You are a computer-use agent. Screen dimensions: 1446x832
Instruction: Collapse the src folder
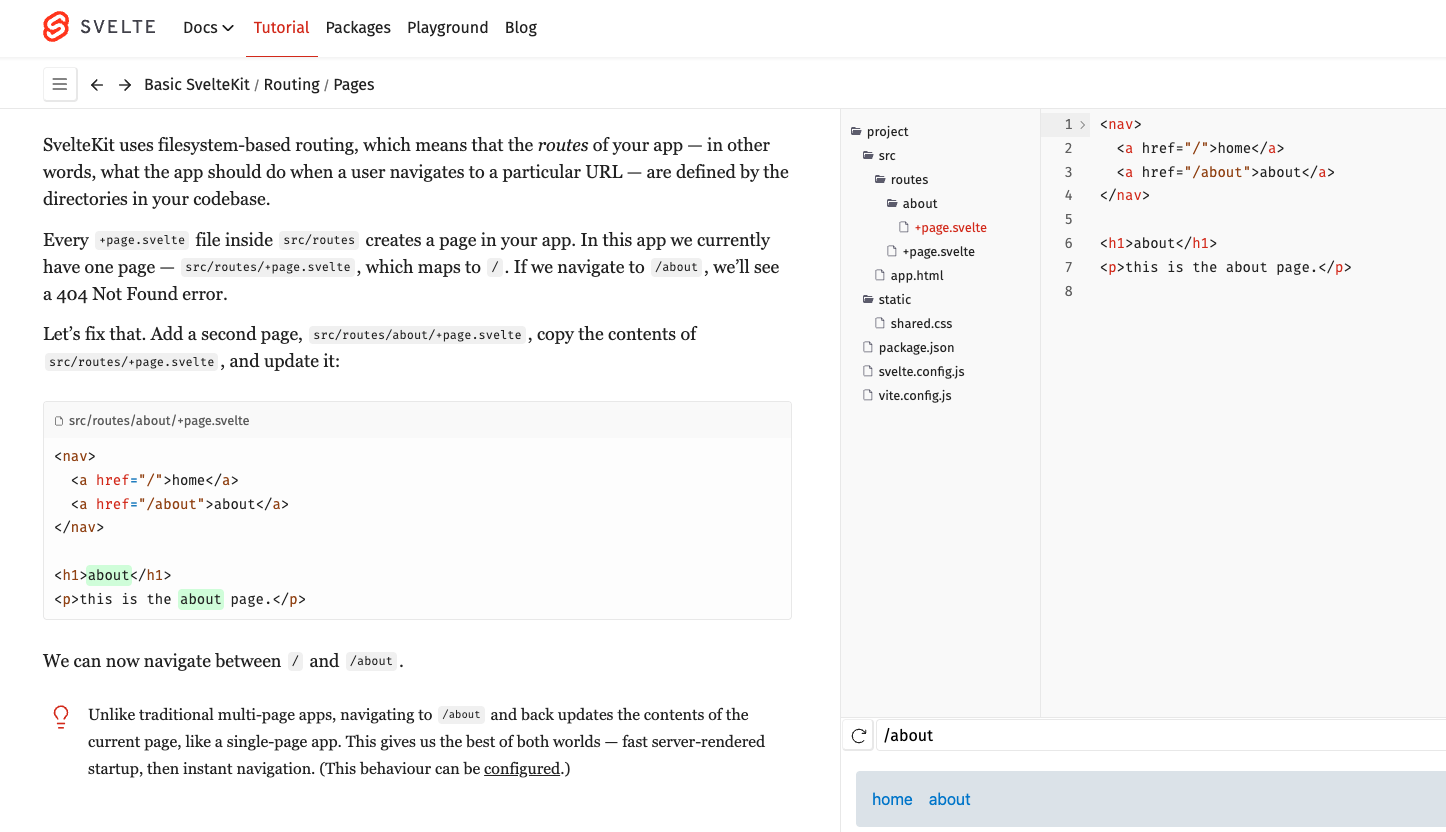[x=880, y=156]
